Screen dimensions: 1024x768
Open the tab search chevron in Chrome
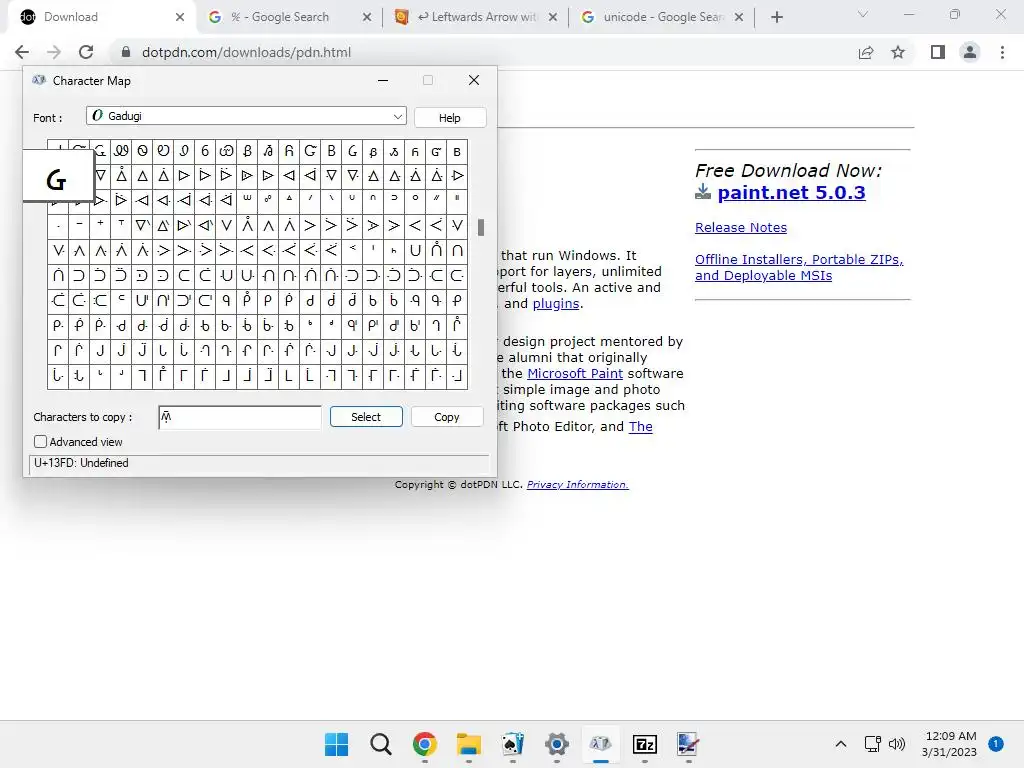point(863,14)
